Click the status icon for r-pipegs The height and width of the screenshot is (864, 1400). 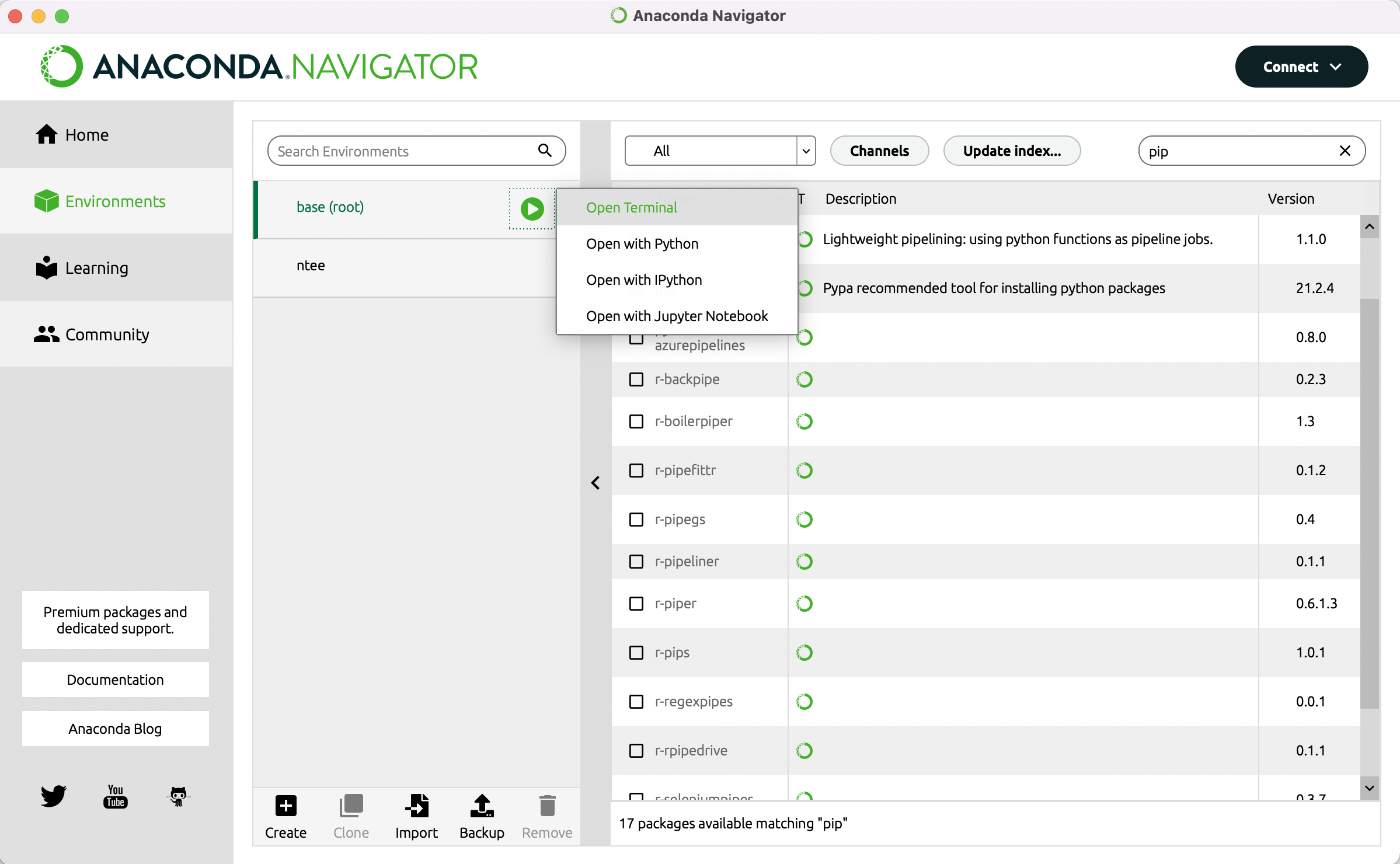(805, 520)
